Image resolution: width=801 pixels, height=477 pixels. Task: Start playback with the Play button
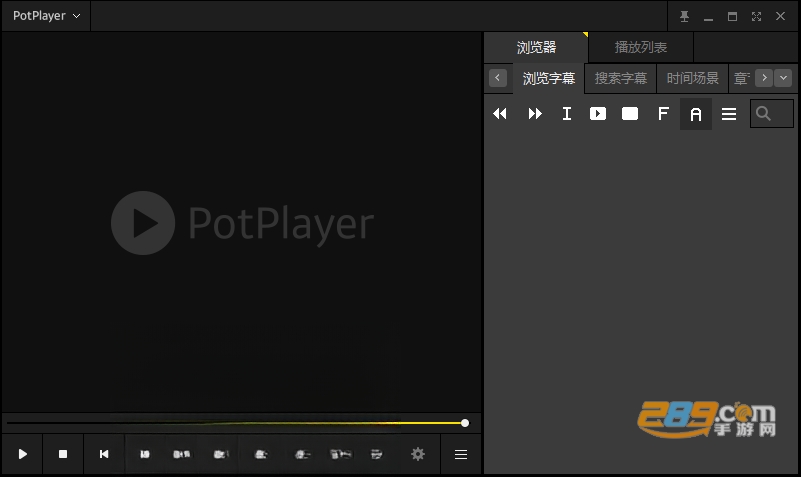pos(22,454)
